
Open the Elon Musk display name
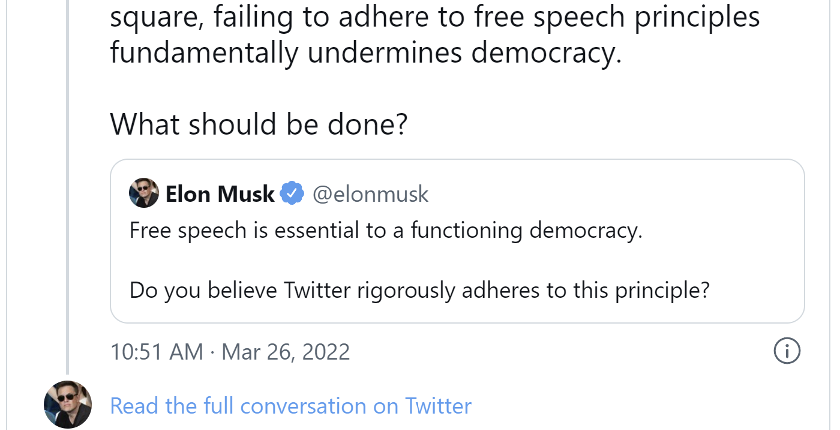tap(220, 193)
